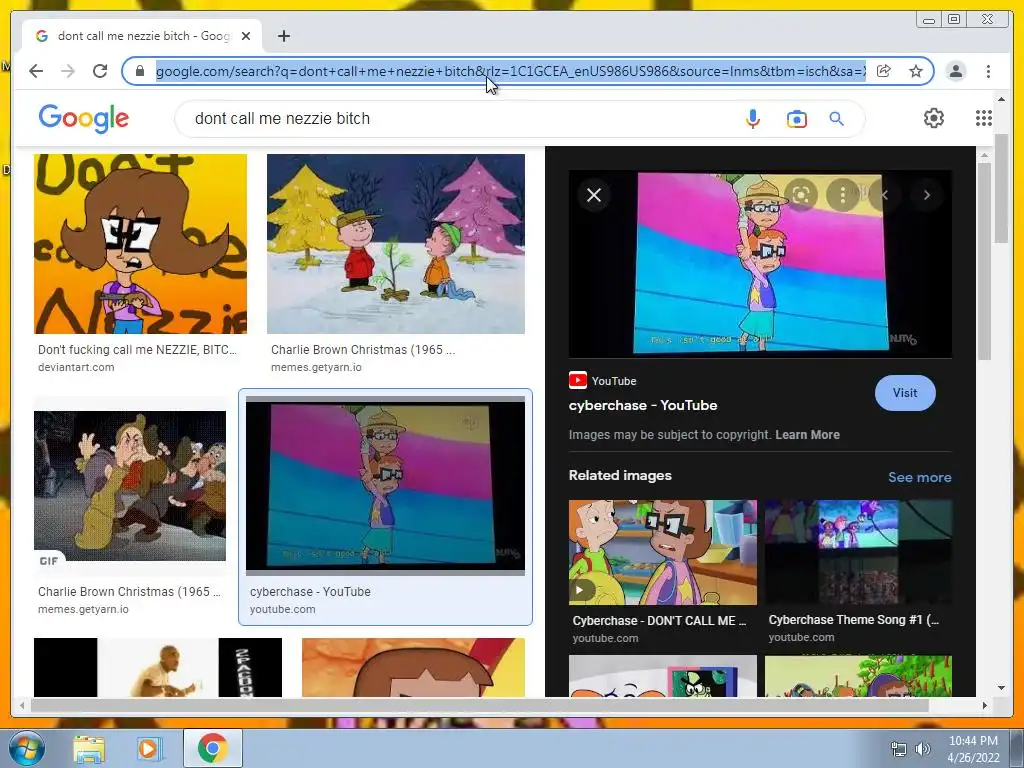Open Chrome three-dot menu
This screenshot has width=1024, height=768.
(x=988, y=71)
